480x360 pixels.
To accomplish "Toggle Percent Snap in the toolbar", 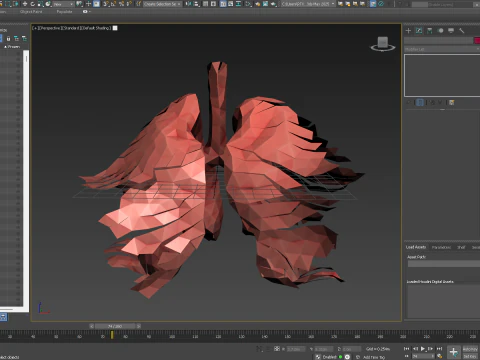I will tap(121, 4).
